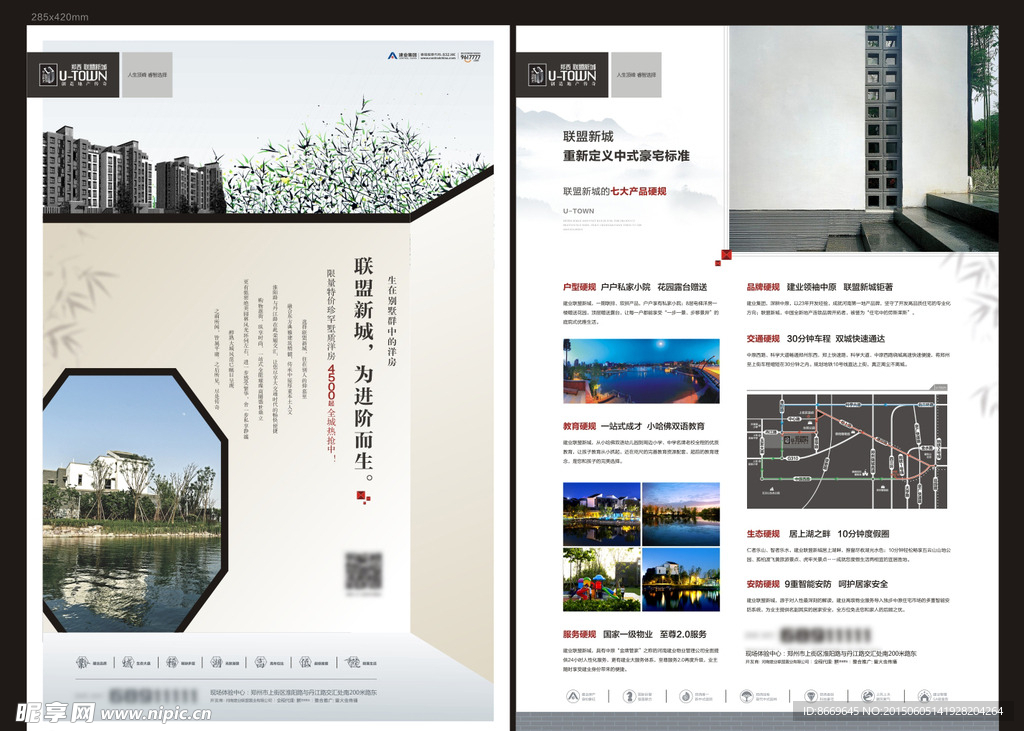Screen dimensions: 1024x731
Task: Select the flame icon in right poster footer
Action: coord(685,696)
